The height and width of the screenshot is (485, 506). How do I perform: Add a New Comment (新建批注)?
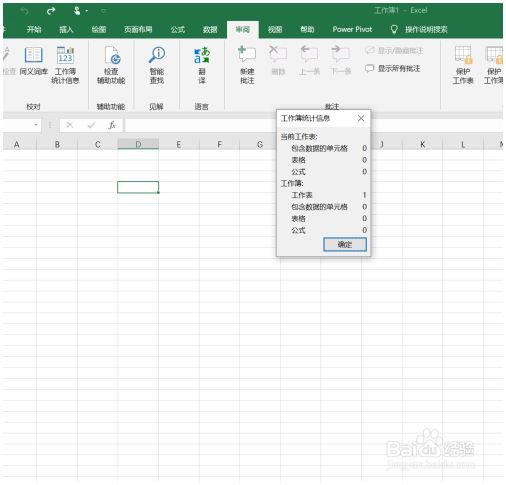coord(247,65)
